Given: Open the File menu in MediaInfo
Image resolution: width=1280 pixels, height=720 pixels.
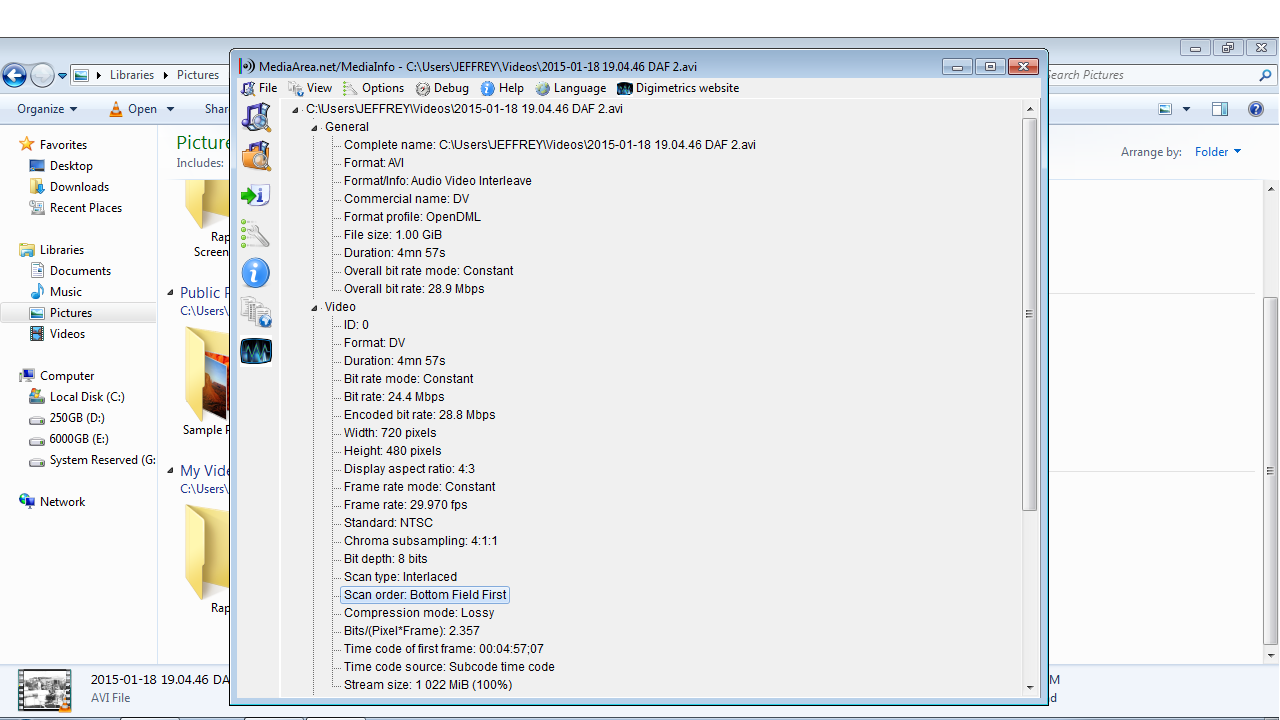Looking at the screenshot, I should click(x=259, y=88).
